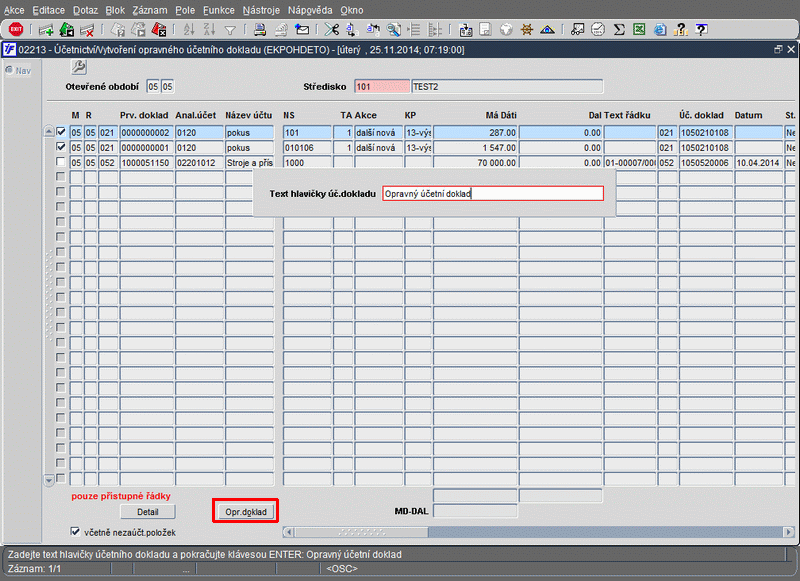This screenshot has width=800, height=581.
Task: Cancel query with the red book icon
Action: (159, 30)
